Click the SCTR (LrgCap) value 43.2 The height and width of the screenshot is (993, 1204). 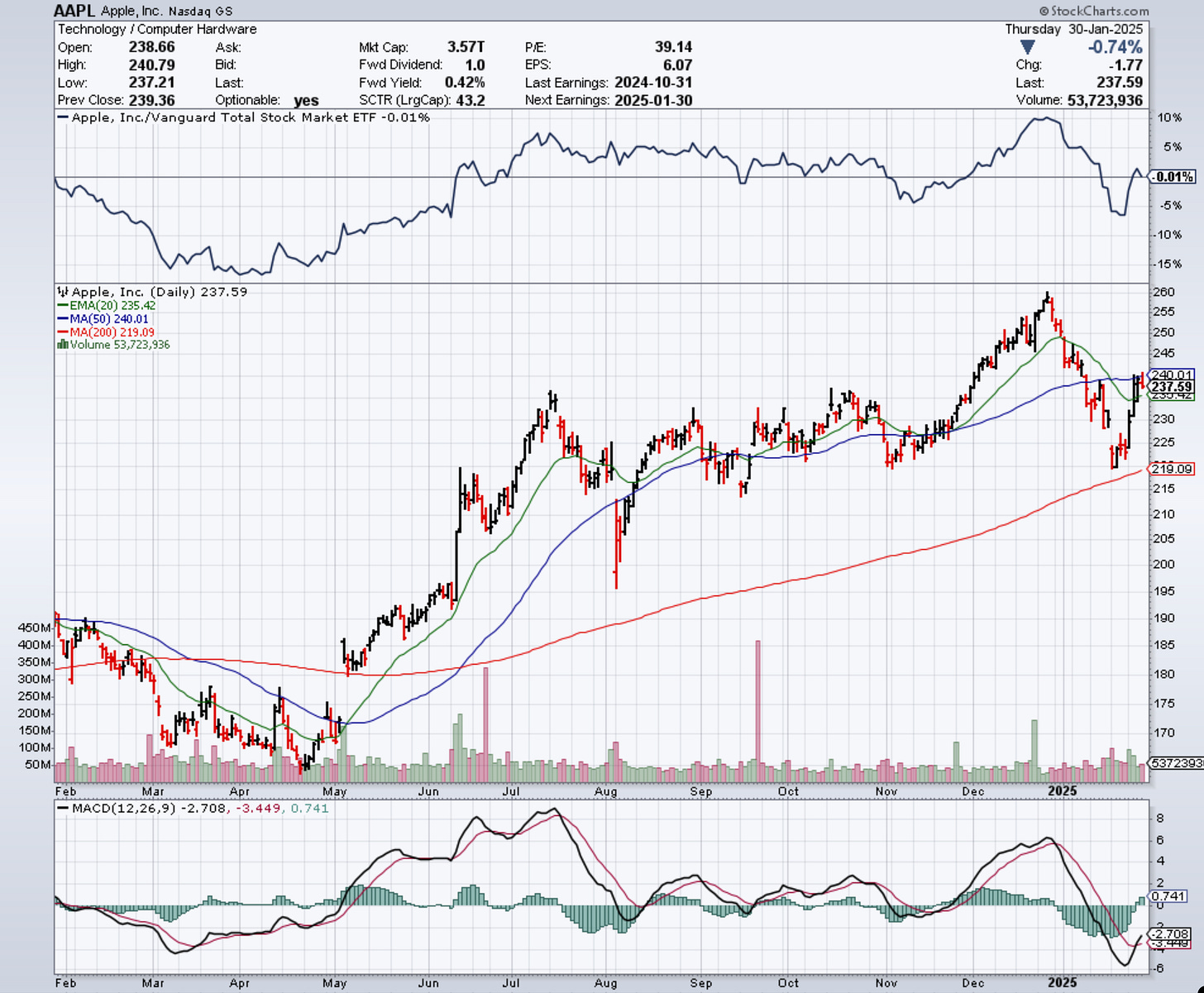click(471, 100)
